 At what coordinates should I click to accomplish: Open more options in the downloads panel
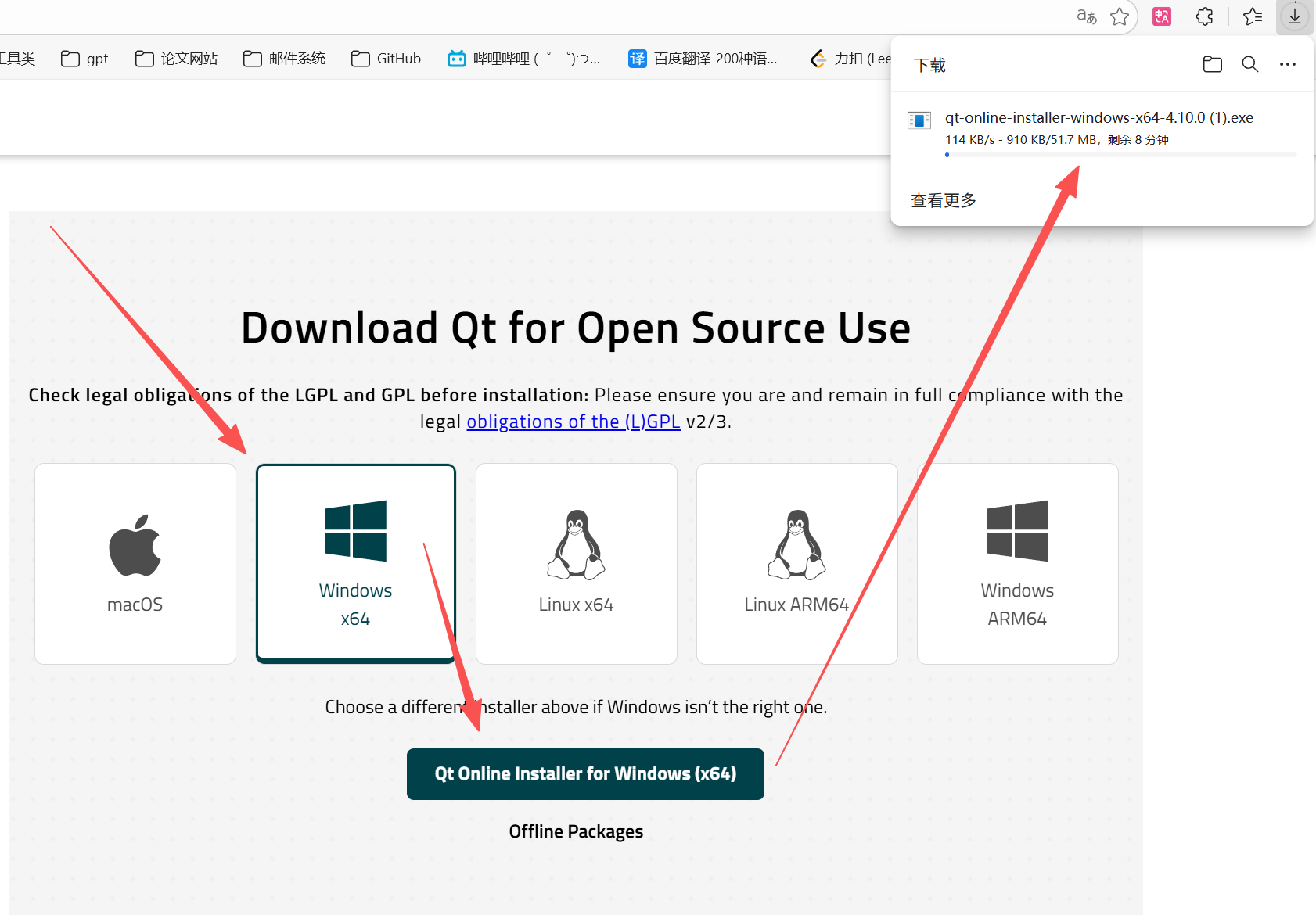click(1288, 64)
